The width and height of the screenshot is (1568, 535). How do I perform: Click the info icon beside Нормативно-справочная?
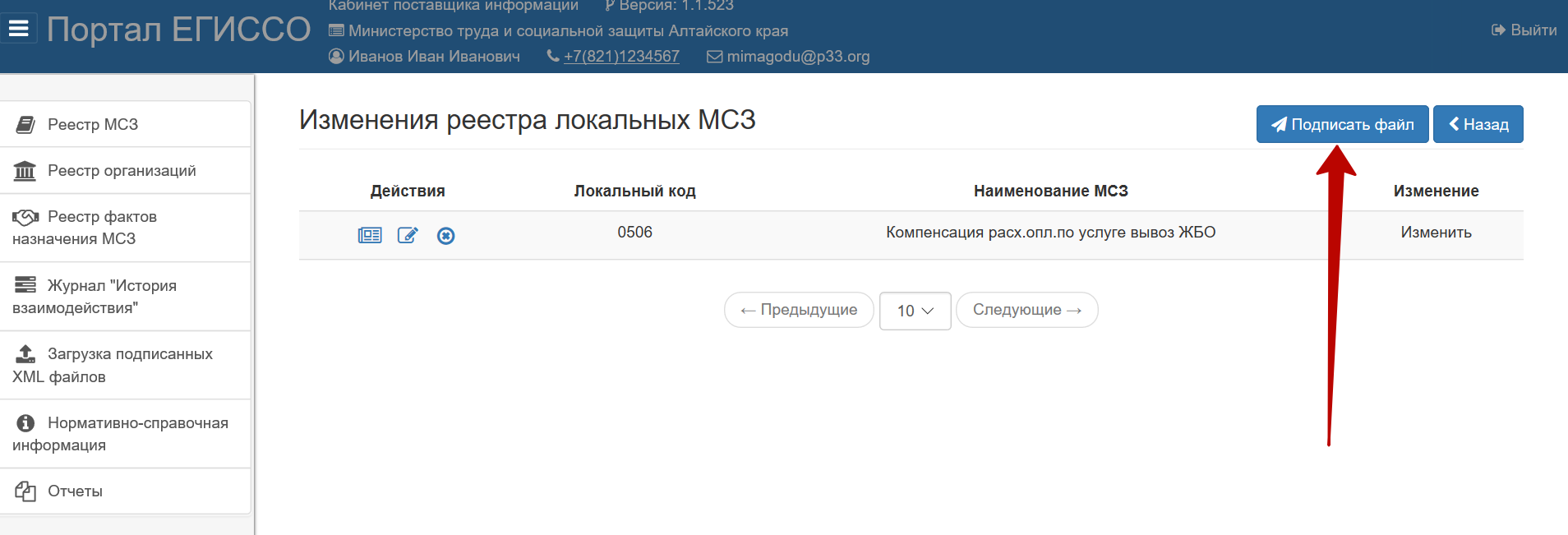[25, 422]
